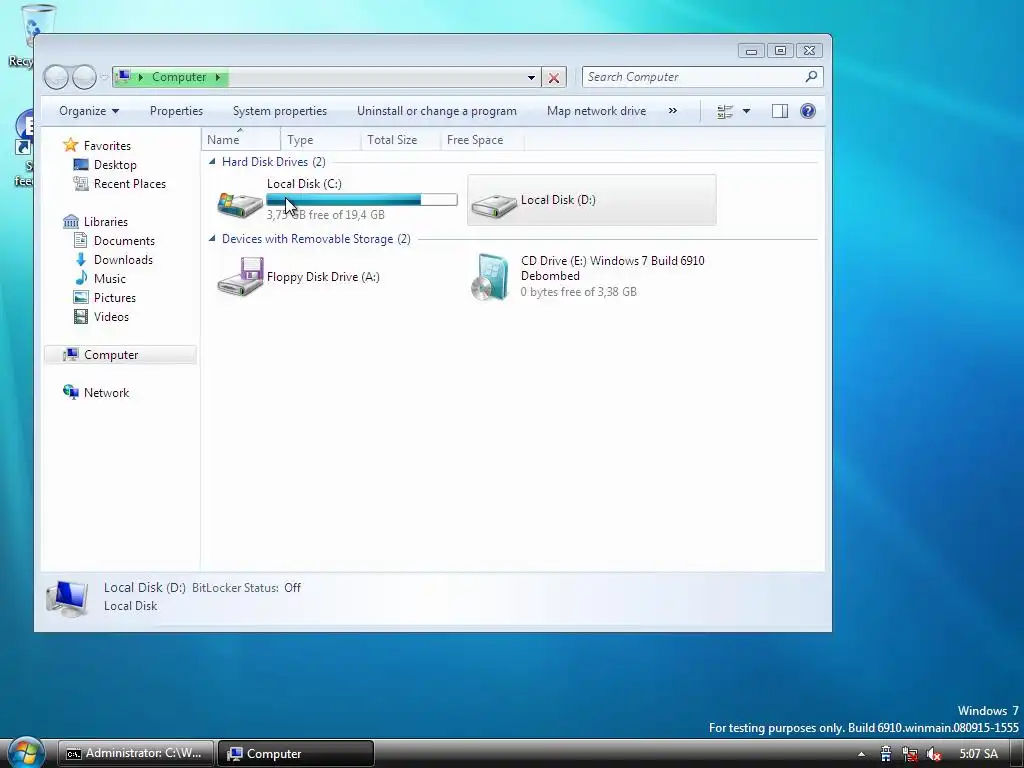The width and height of the screenshot is (1024, 768).
Task: Click 'BitLocker Status: Off' in details pane
Action: tap(246, 588)
